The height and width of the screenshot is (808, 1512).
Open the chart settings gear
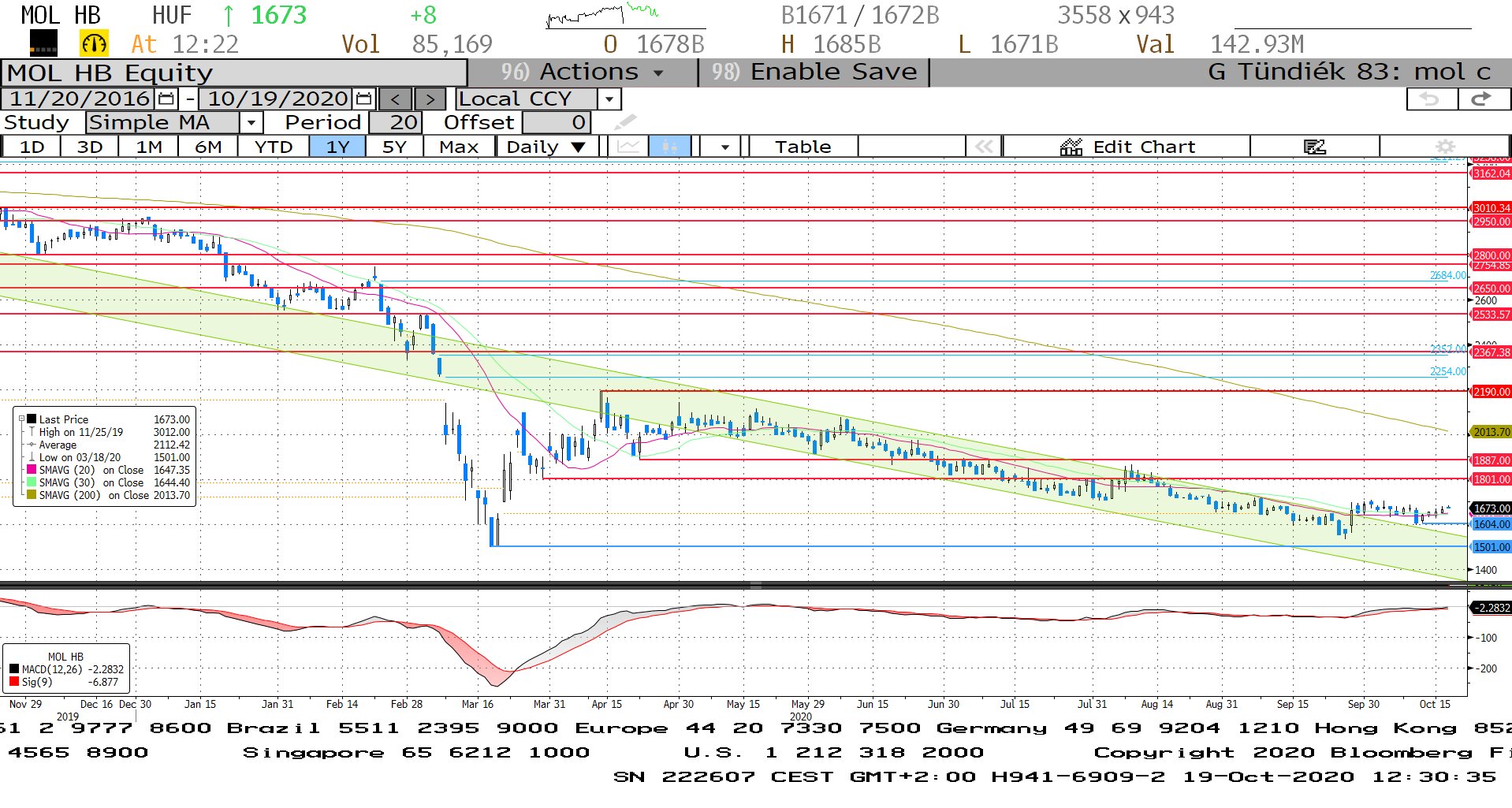click(1445, 147)
